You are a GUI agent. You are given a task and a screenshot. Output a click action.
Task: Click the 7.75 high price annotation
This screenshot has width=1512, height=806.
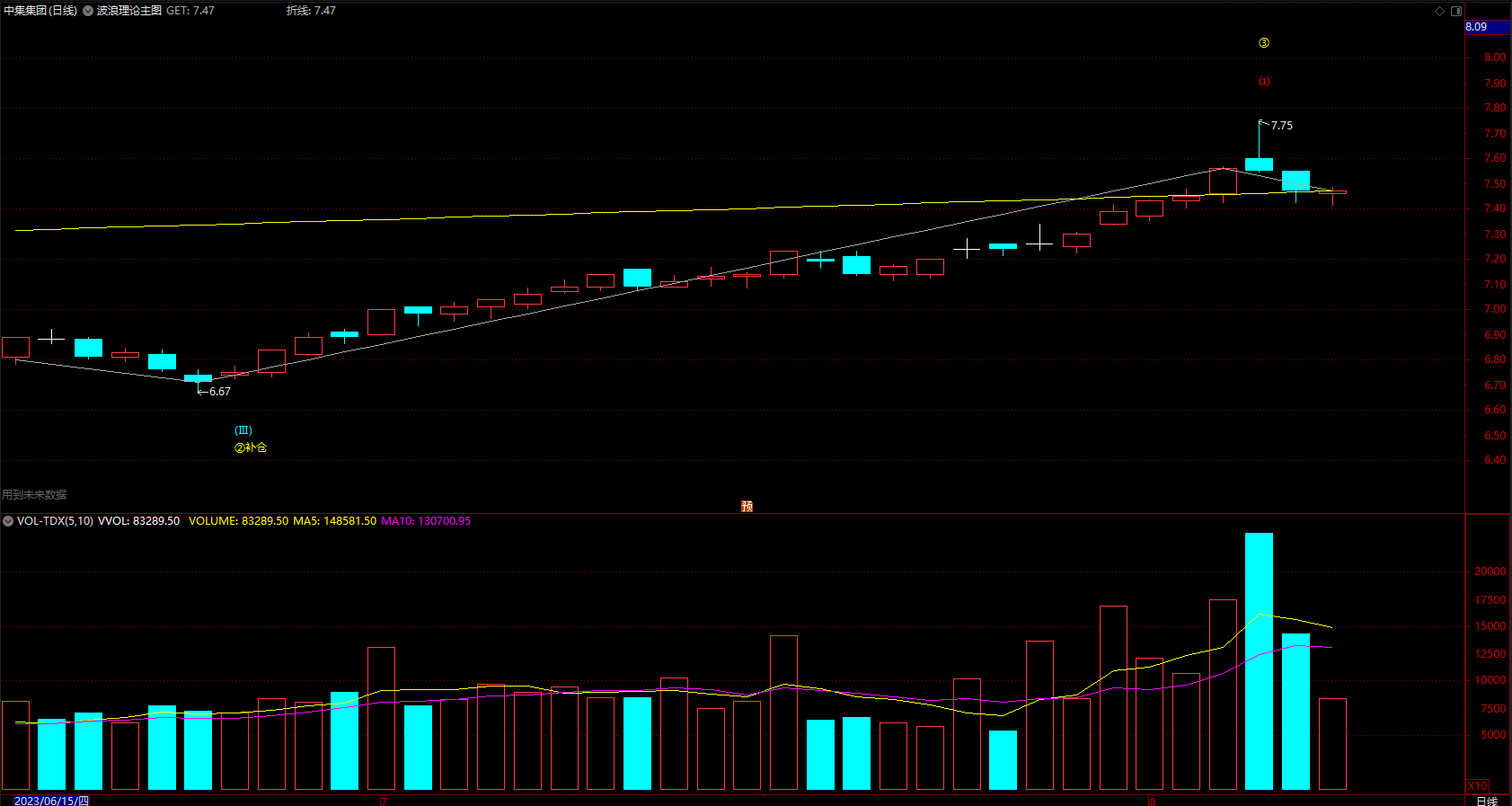1282,126
